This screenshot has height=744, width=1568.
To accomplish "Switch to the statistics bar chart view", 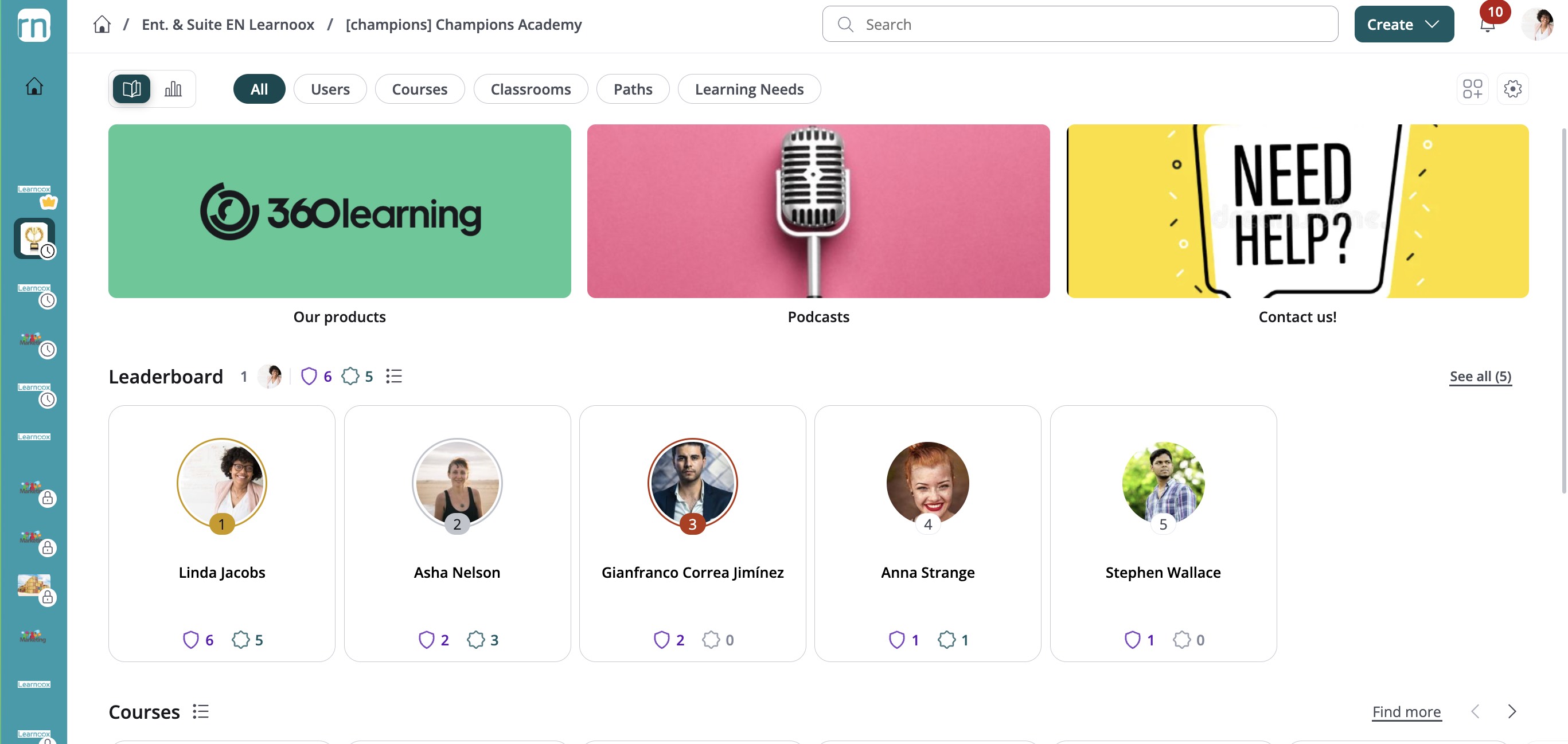I will tap(173, 89).
